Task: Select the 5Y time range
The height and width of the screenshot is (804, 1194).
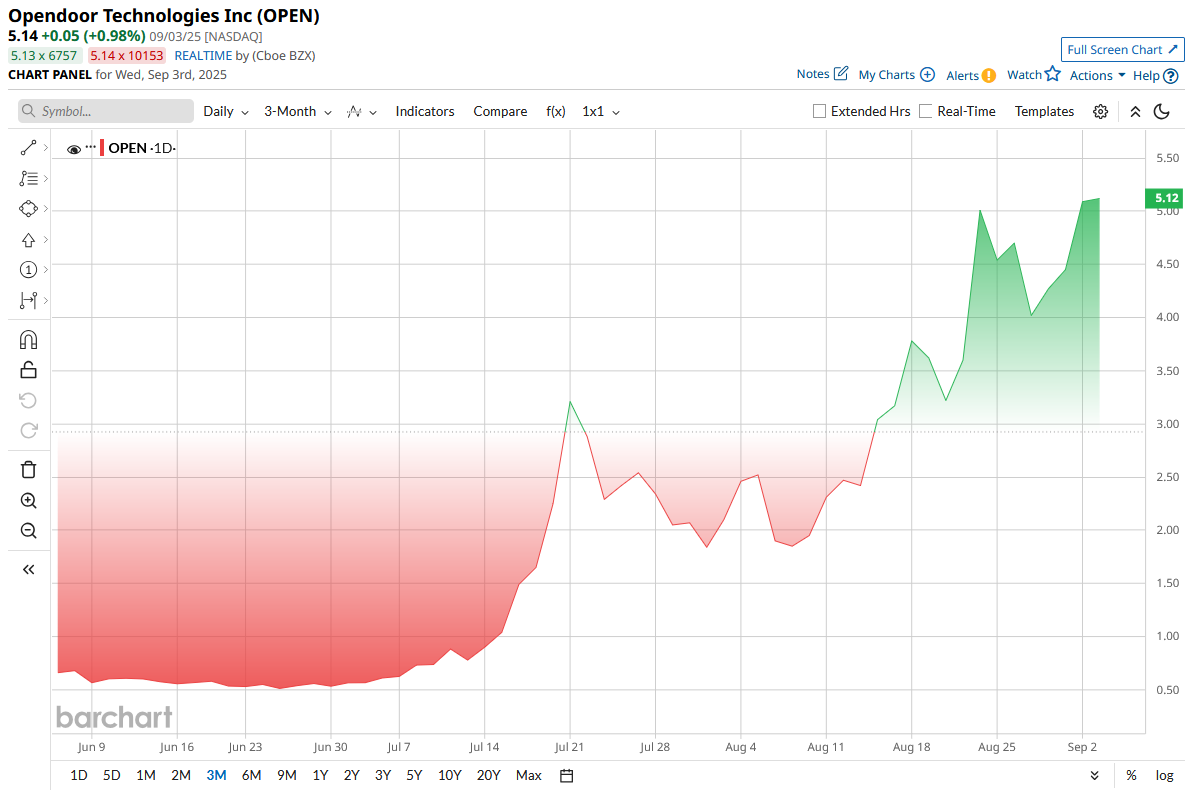Action: pyautogui.click(x=414, y=775)
